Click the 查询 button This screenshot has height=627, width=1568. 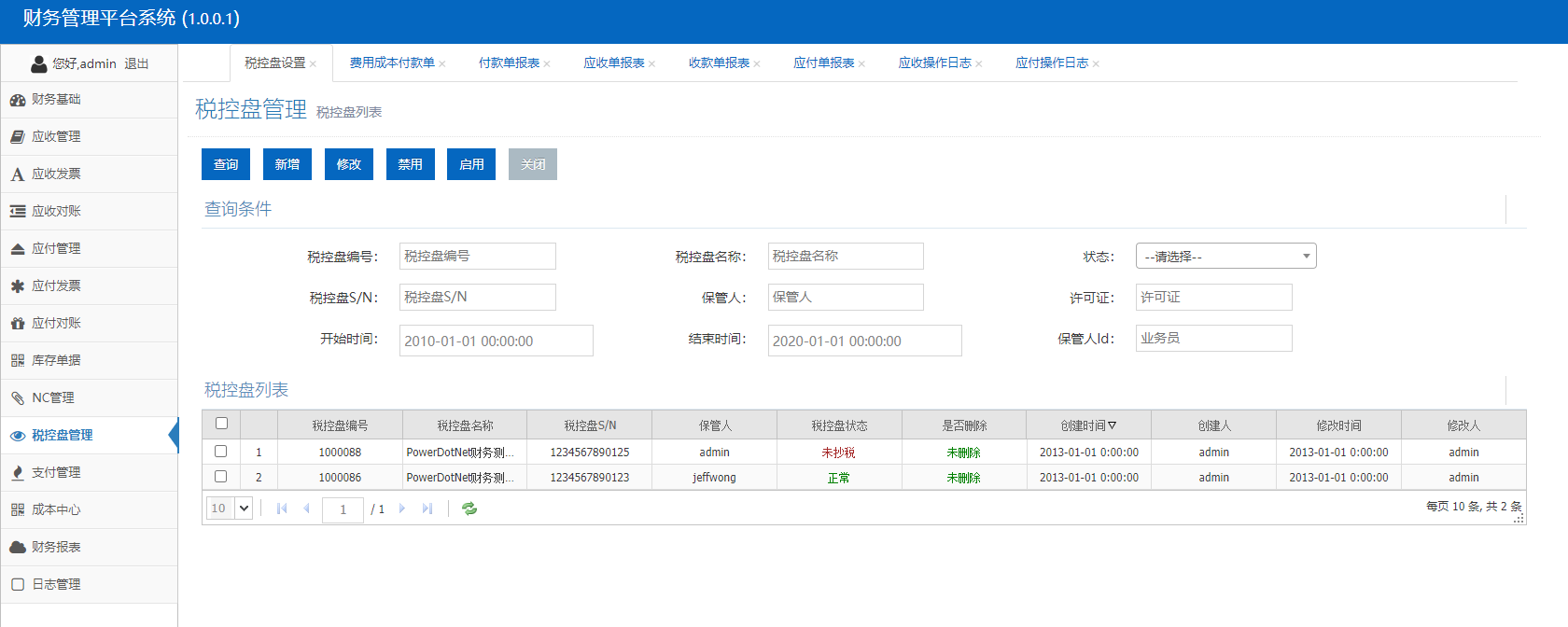[226, 164]
